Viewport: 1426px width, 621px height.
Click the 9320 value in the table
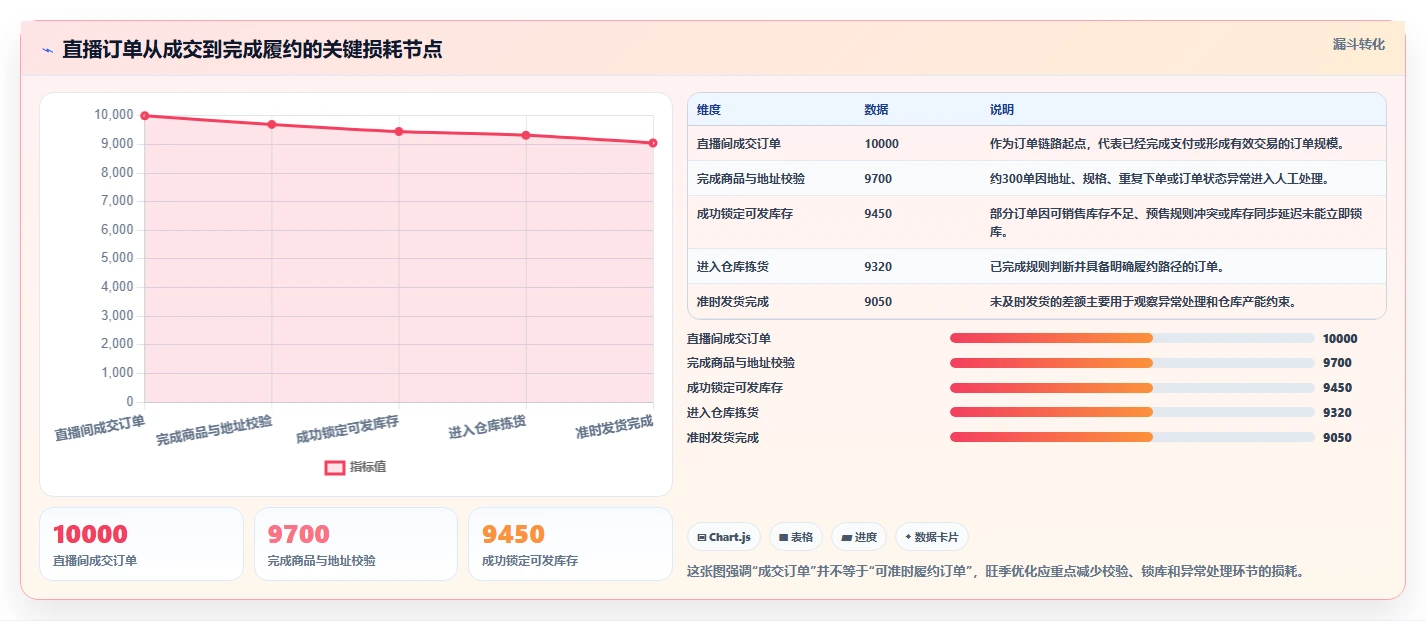click(879, 267)
